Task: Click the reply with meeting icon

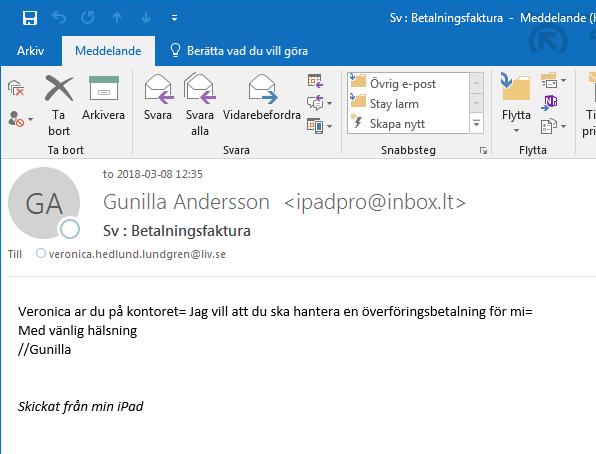Action: [315, 81]
